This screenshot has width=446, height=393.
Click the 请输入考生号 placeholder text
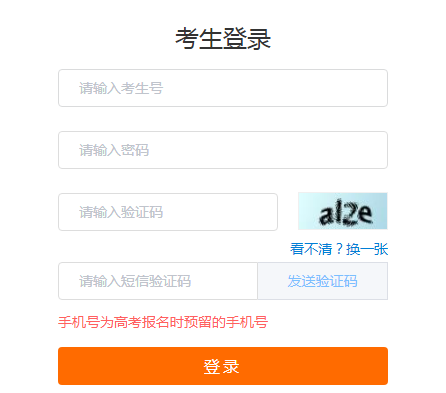(x=121, y=88)
